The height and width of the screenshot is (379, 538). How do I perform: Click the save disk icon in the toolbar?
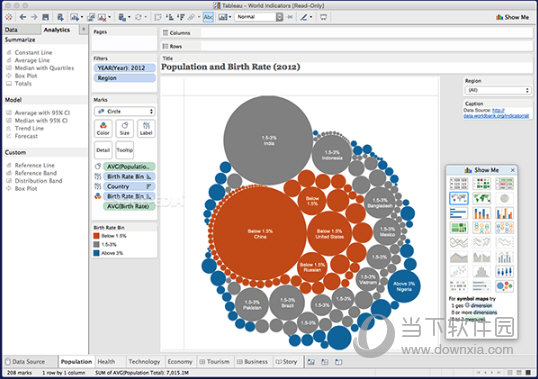point(45,17)
